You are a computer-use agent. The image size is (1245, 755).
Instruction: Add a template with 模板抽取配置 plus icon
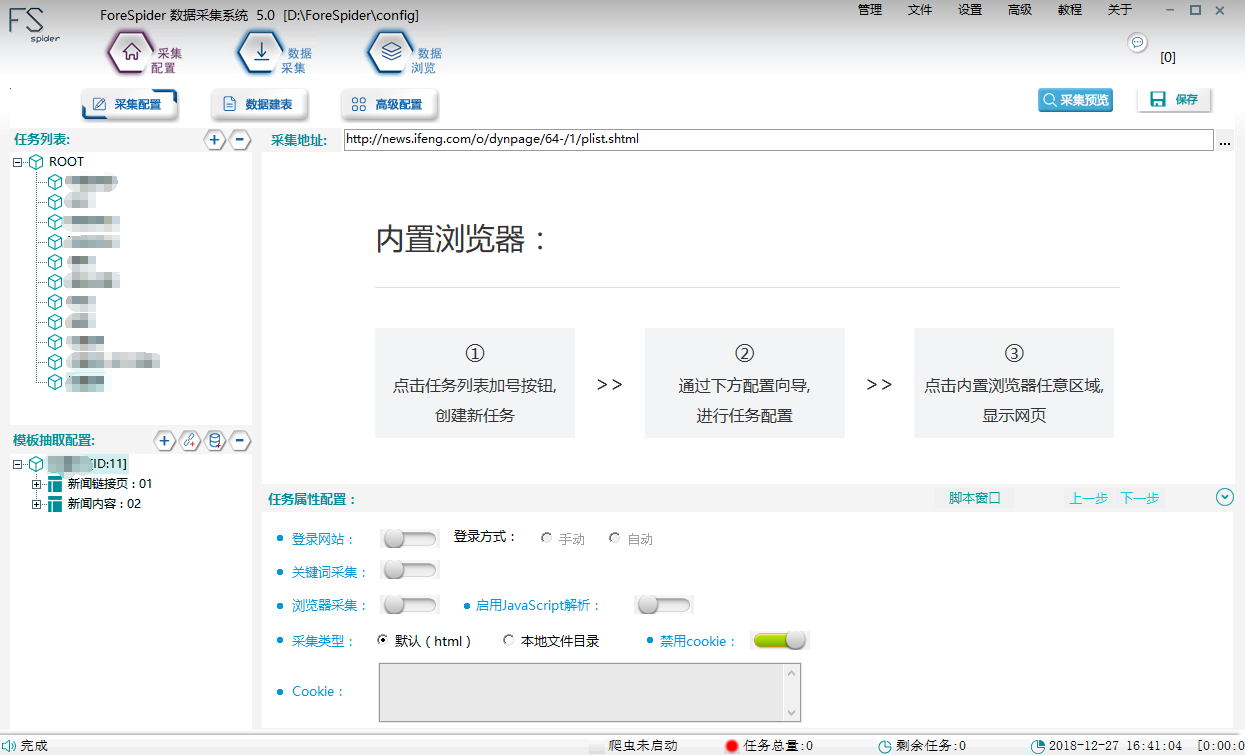point(165,441)
